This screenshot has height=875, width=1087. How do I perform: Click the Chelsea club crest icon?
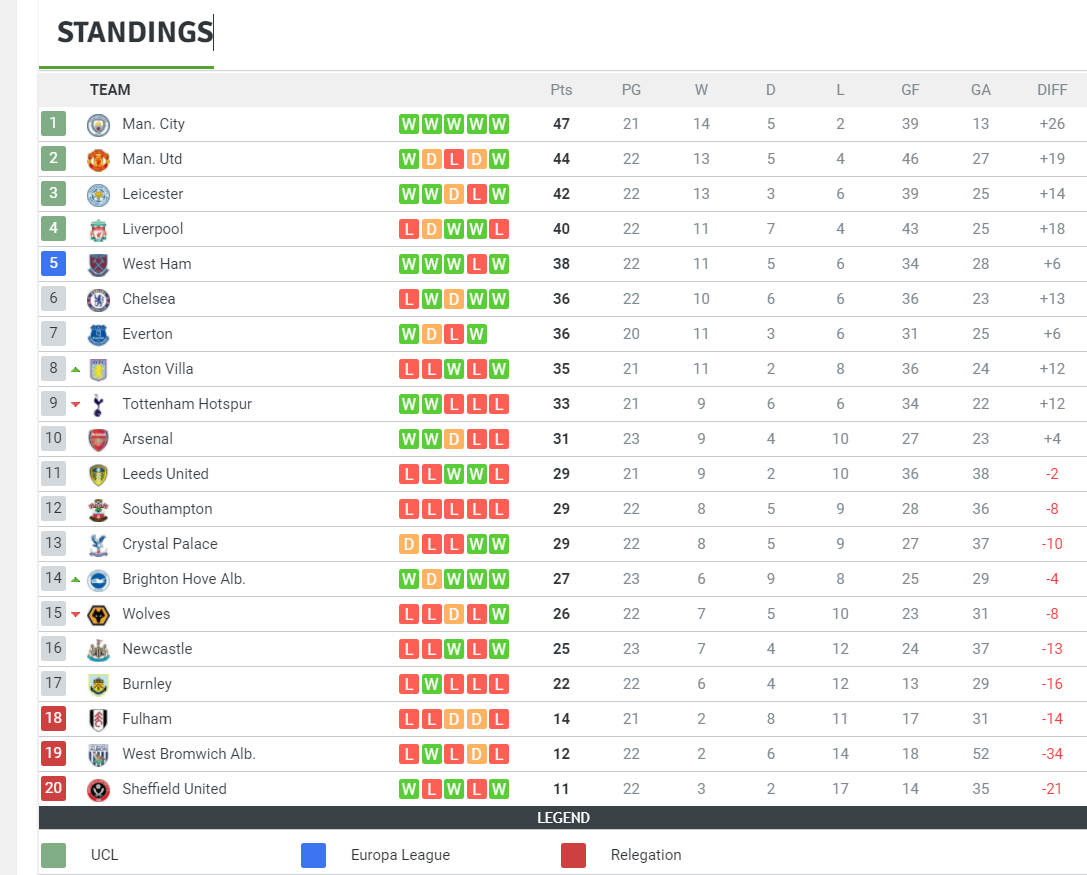point(98,299)
